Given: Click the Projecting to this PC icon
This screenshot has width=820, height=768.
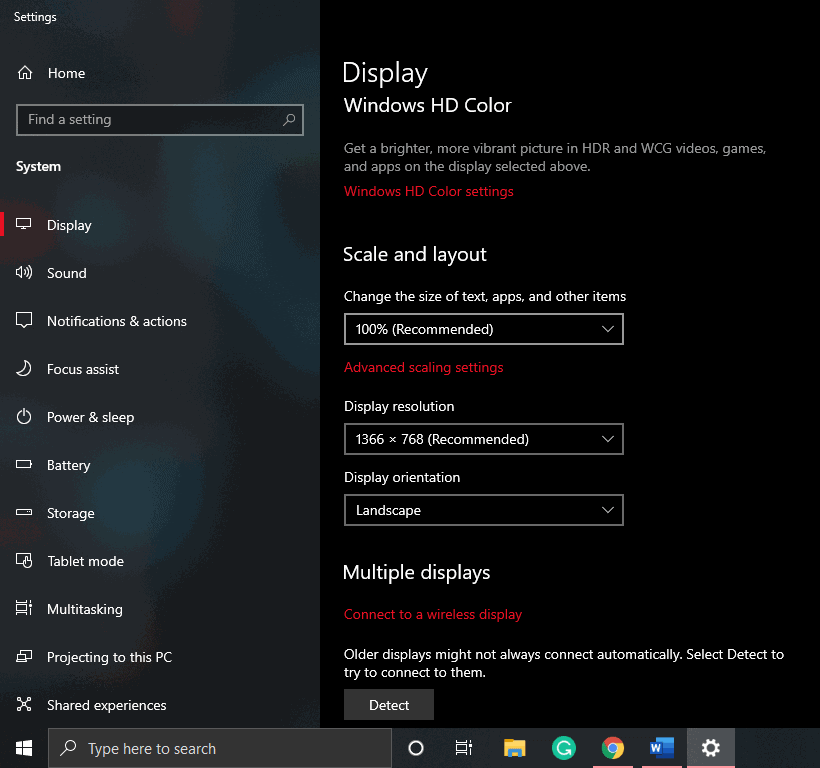Looking at the screenshot, I should point(24,656).
